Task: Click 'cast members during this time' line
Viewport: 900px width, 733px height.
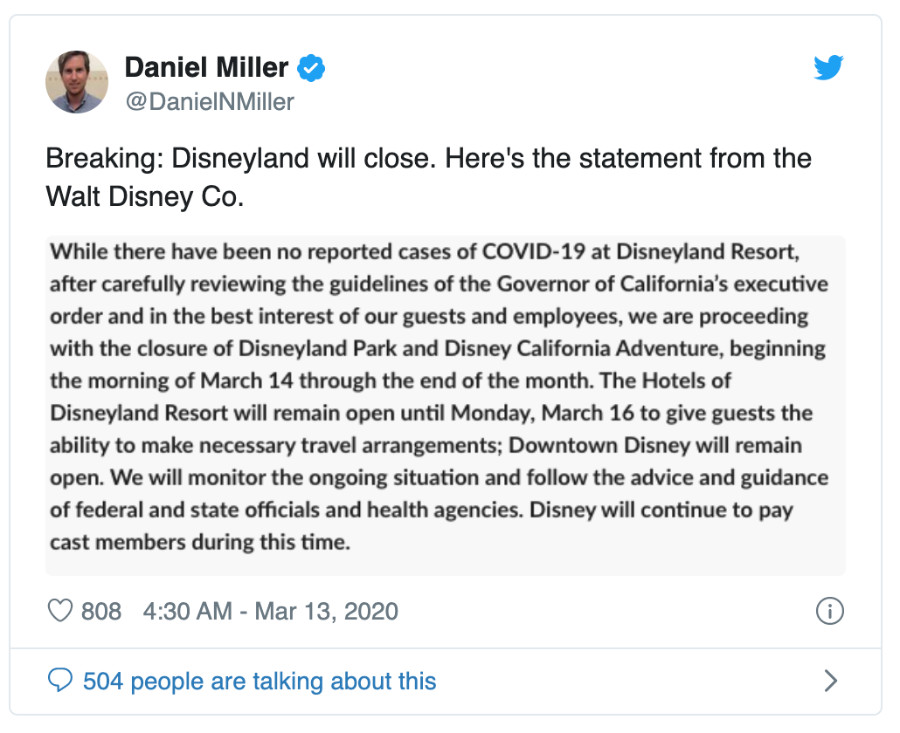Action: pos(200,542)
